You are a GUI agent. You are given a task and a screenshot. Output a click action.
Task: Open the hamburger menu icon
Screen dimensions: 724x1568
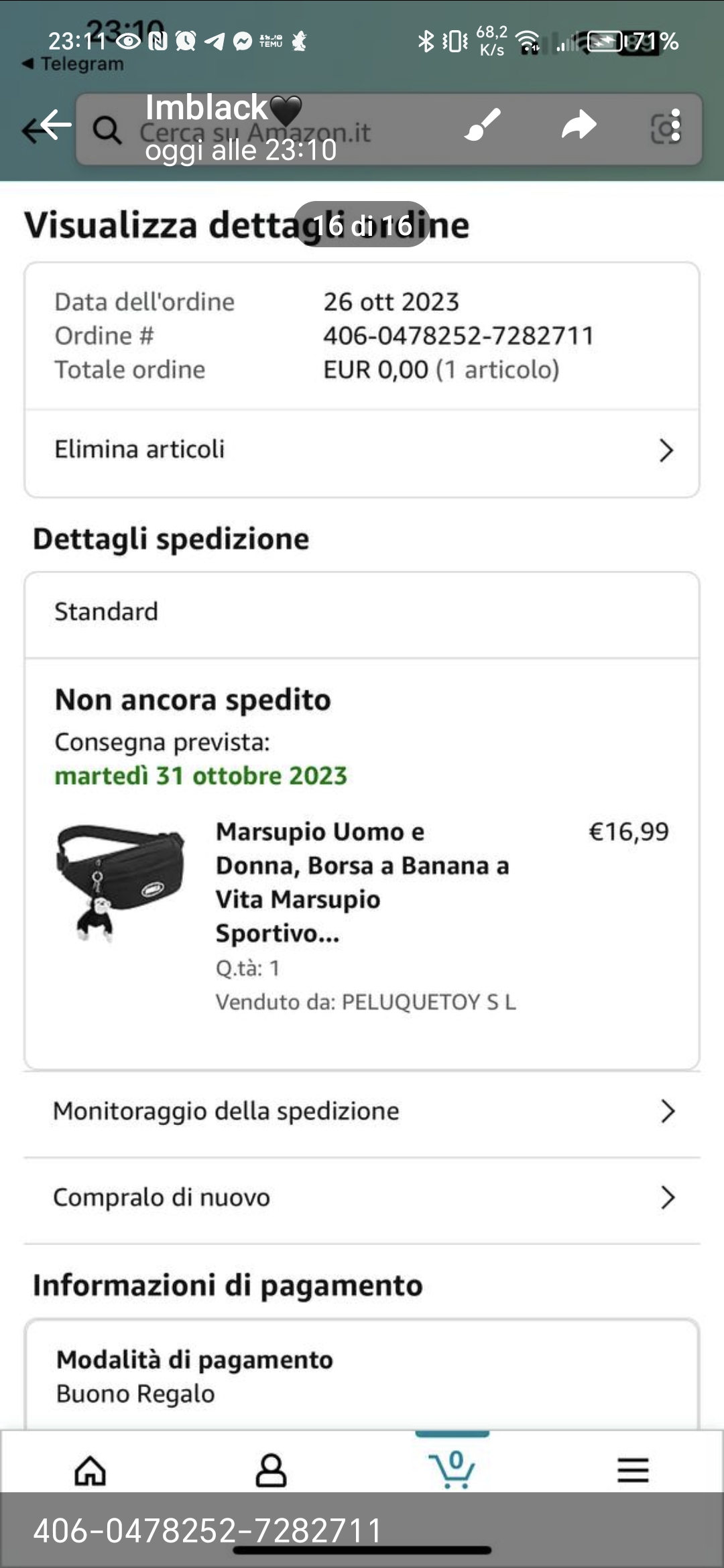click(633, 1471)
